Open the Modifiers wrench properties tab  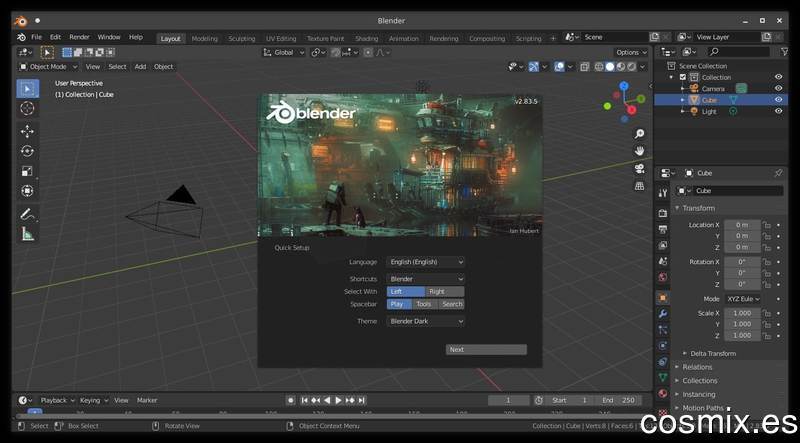[x=662, y=313]
